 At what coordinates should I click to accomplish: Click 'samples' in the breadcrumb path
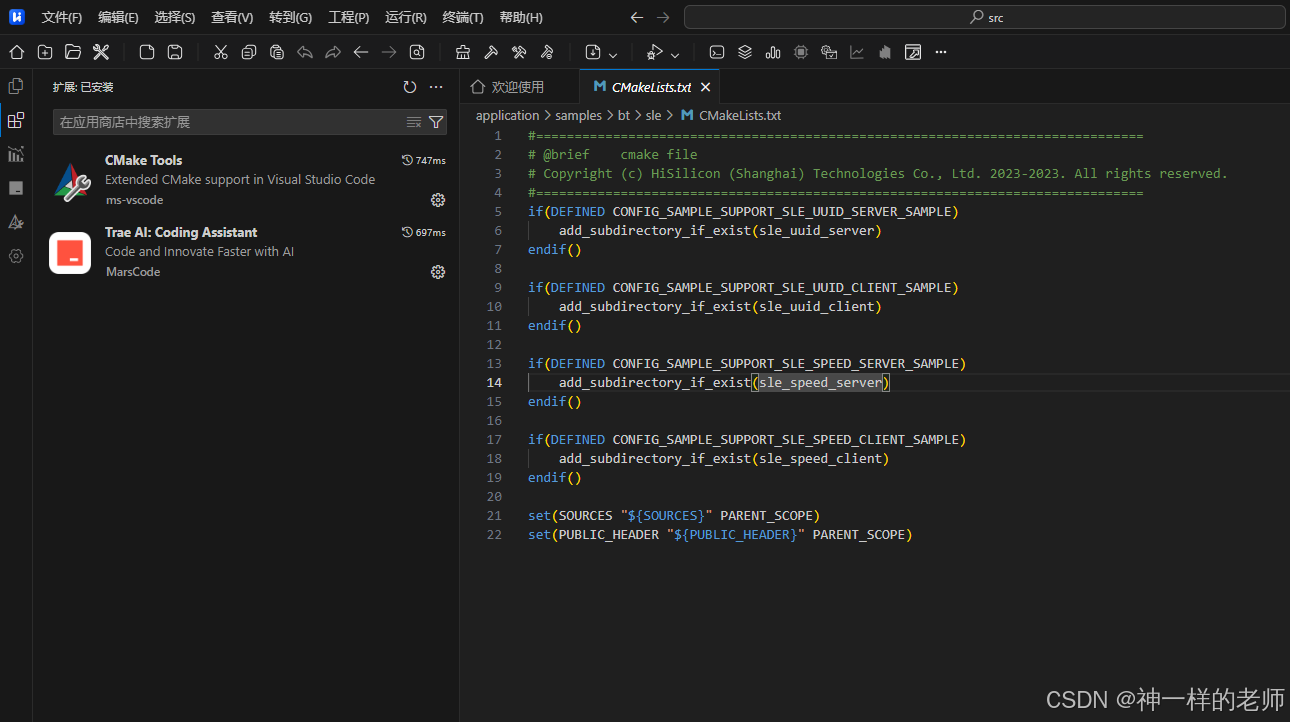(x=578, y=116)
